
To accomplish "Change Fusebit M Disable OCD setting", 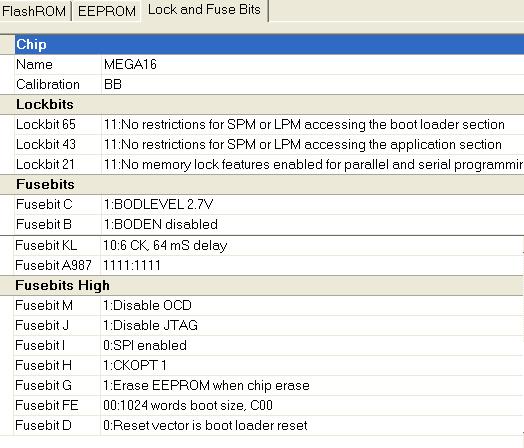I will point(311,306).
